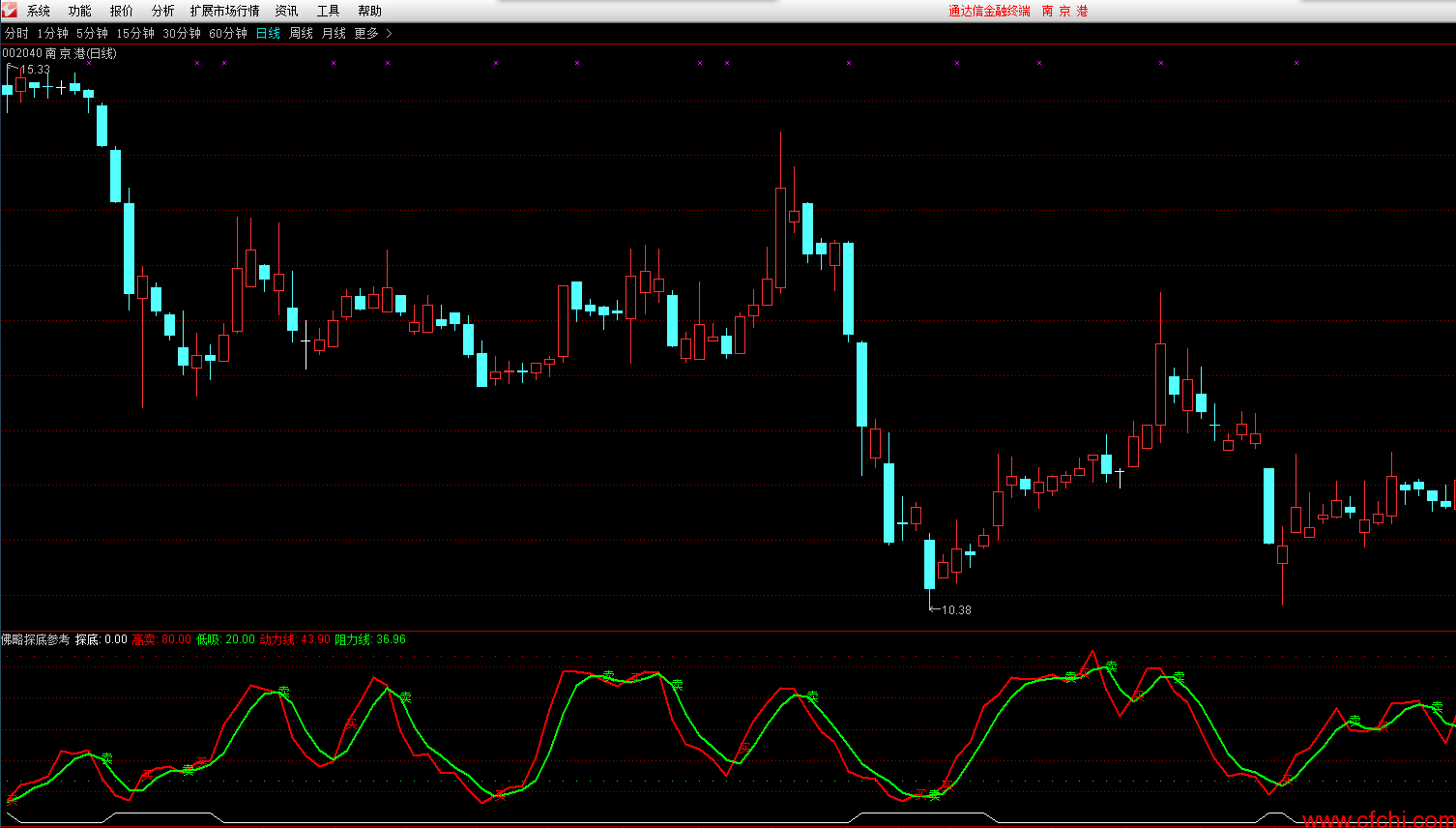Screen dimensions: 1456x828
Task: Switch to the 月线 monthly tab
Action: click(334, 33)
